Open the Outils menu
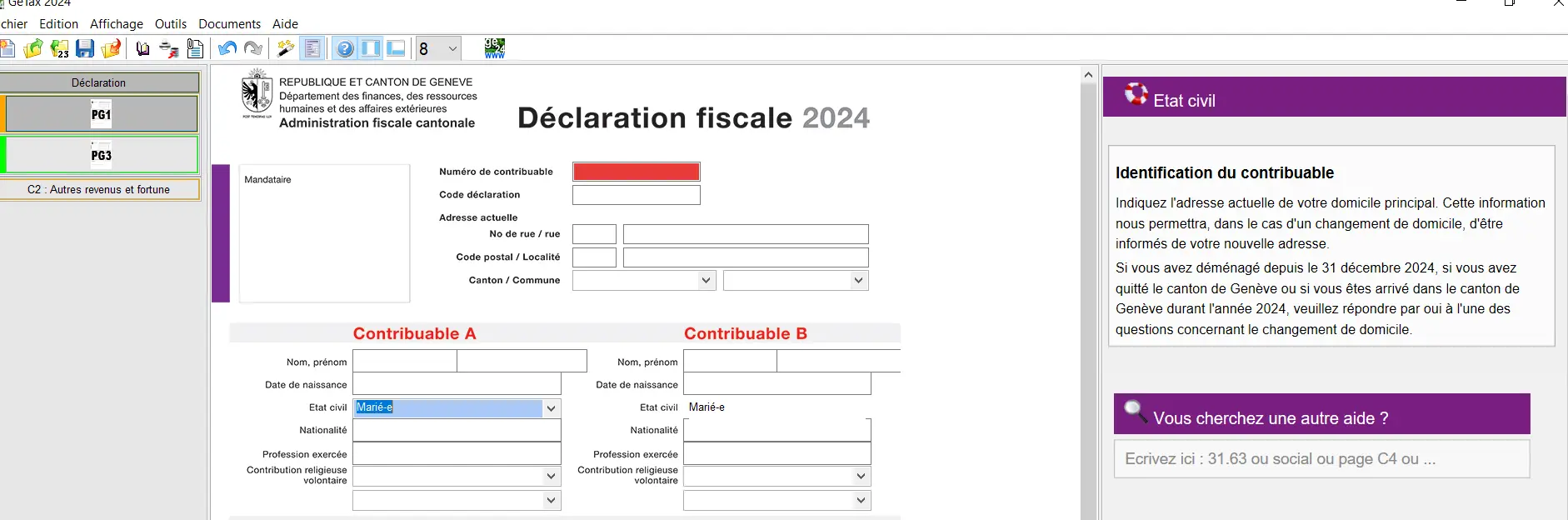Viewport: 1568px width, 520px height. 170,23
